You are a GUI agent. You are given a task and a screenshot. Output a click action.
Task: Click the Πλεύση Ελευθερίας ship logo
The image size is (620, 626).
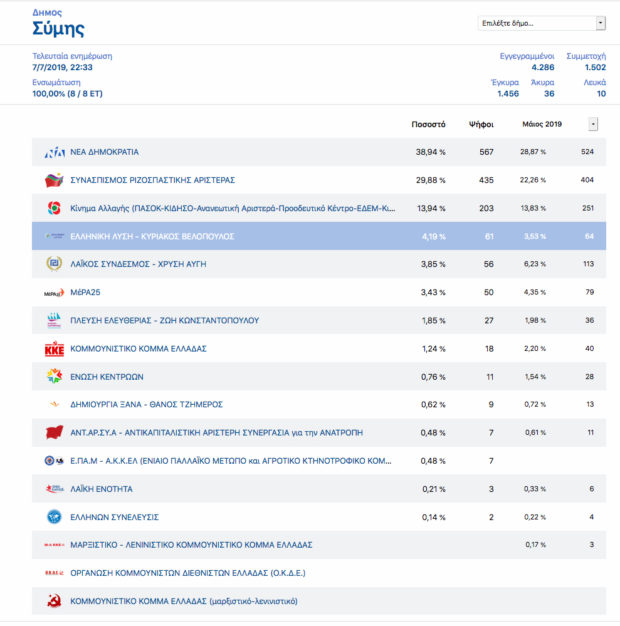pyautogui.click(x=54, y=320)
